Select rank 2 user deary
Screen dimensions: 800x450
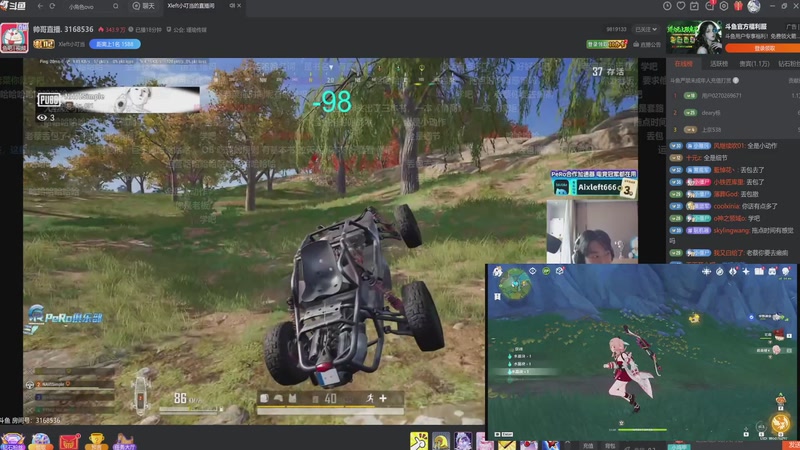click(711, 113)
